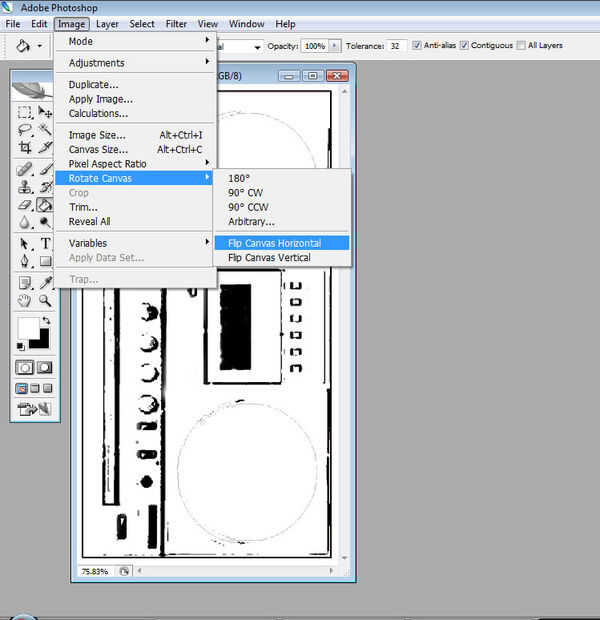Switch to Quick Mask mode
The height and width of the screenshot is (620, 600).
tap(44, 368)
